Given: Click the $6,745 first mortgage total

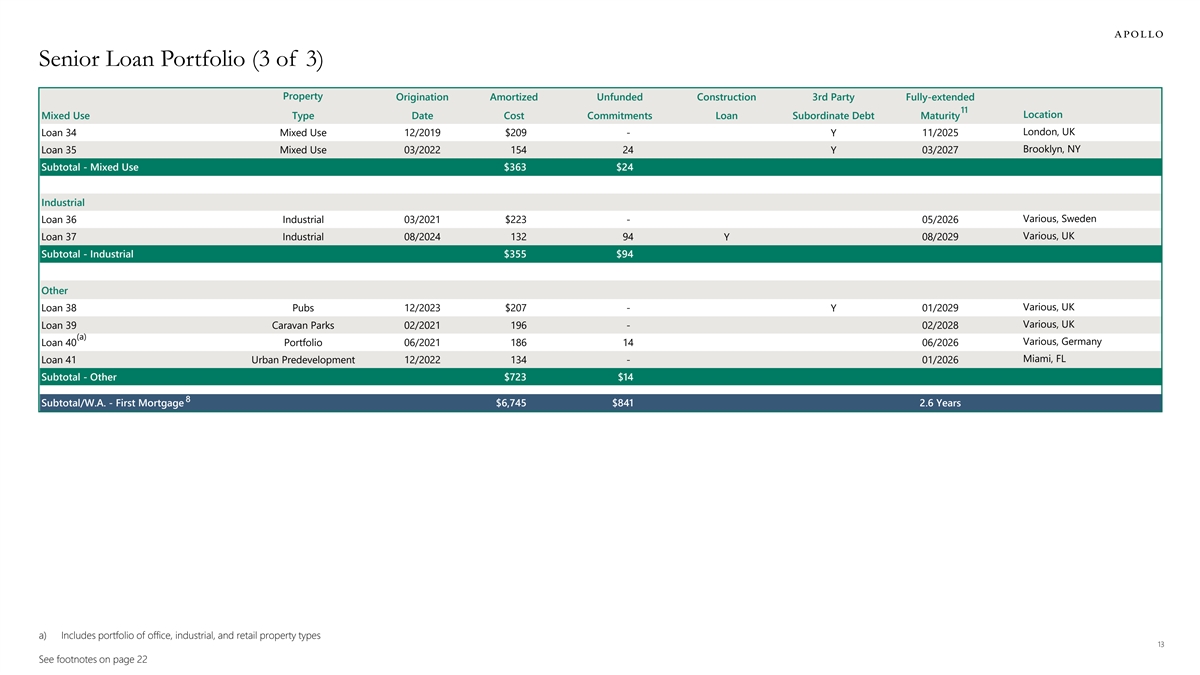Looking at the screenshot, I should pyautogui.click(x=513, y=403).
